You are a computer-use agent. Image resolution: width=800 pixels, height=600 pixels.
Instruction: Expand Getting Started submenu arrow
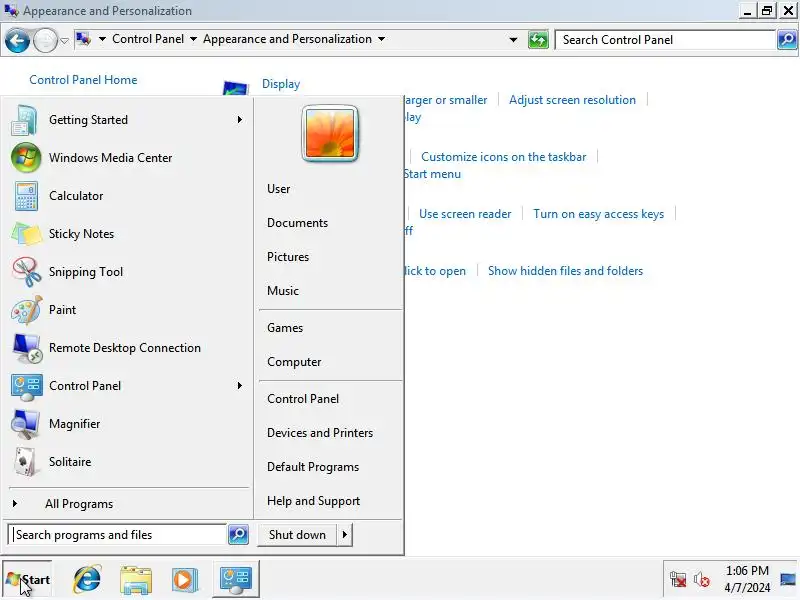tap(240, 119)
